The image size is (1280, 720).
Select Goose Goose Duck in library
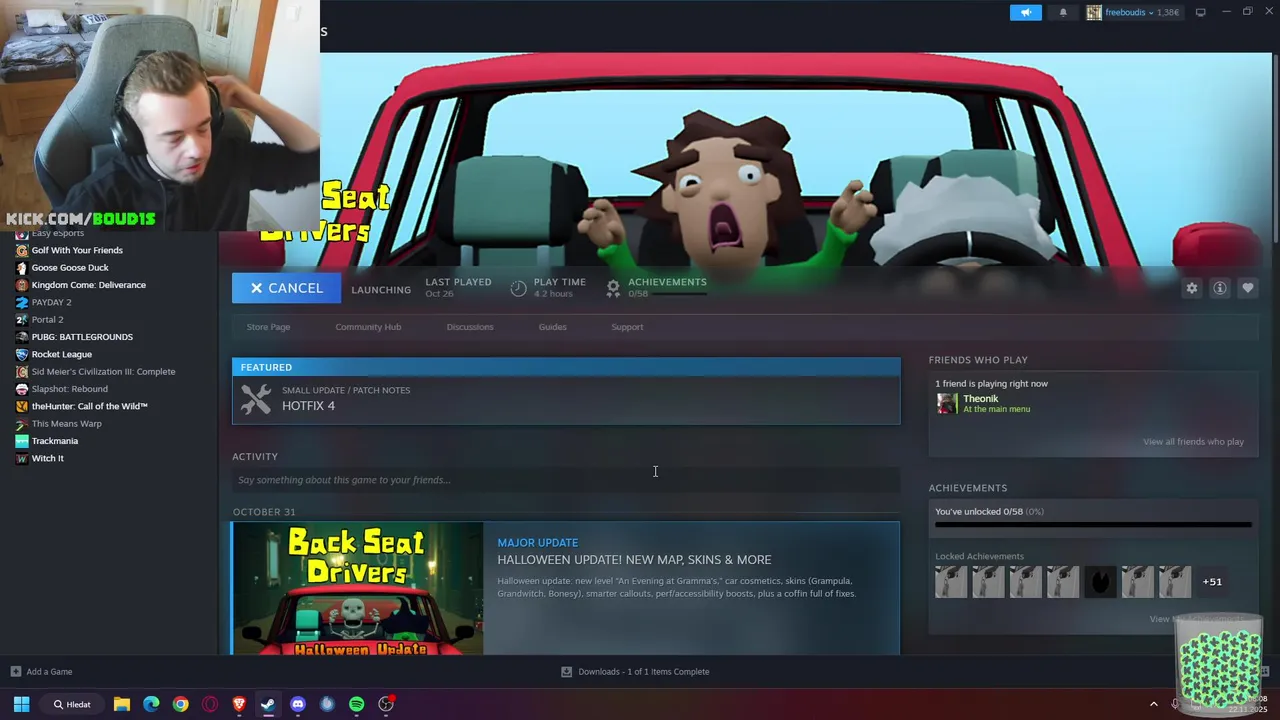point(70,268)
